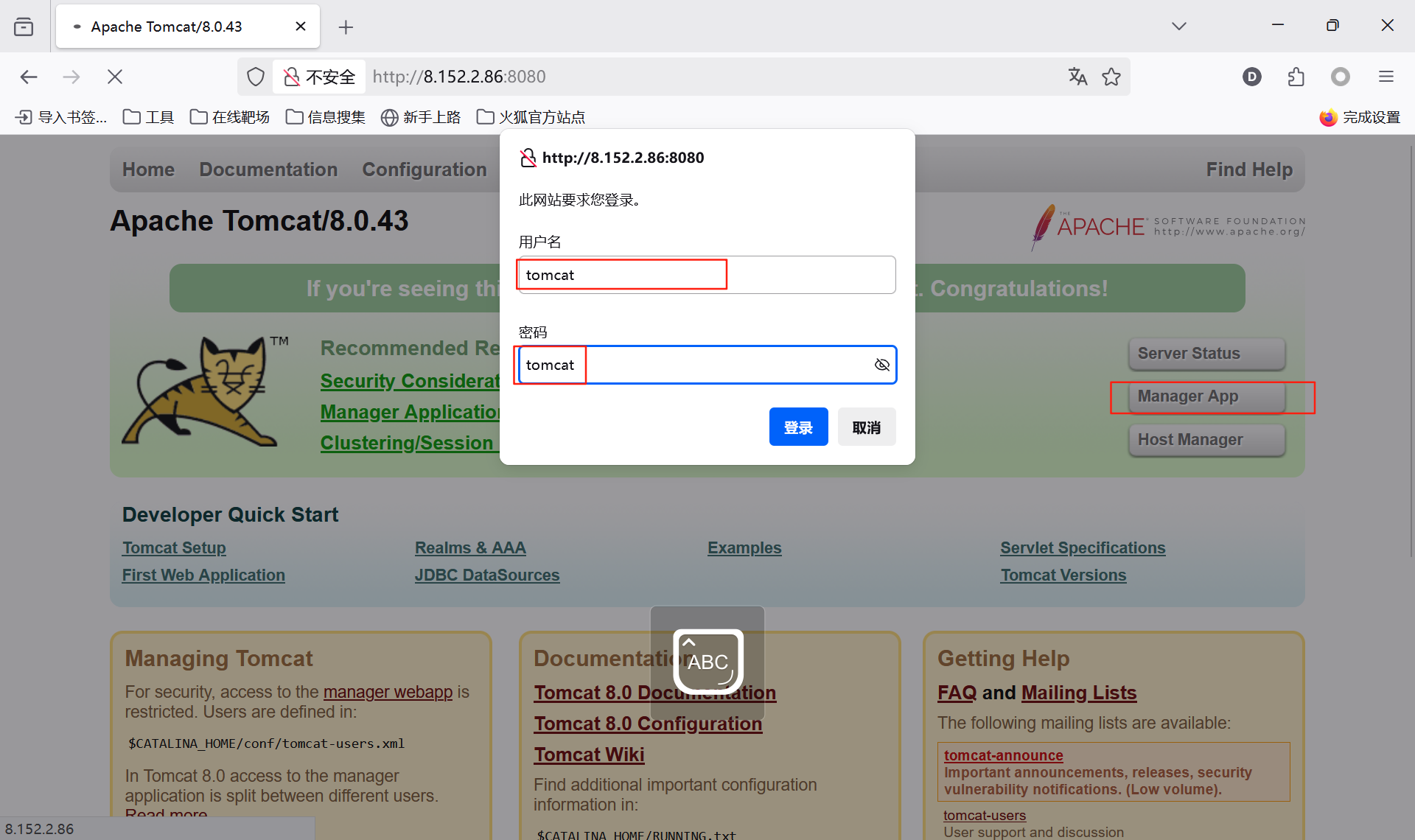The width and height of the screenshot is (1415, 840).
Task: Open the Security Considerations link
Action: tap(410, 381)
